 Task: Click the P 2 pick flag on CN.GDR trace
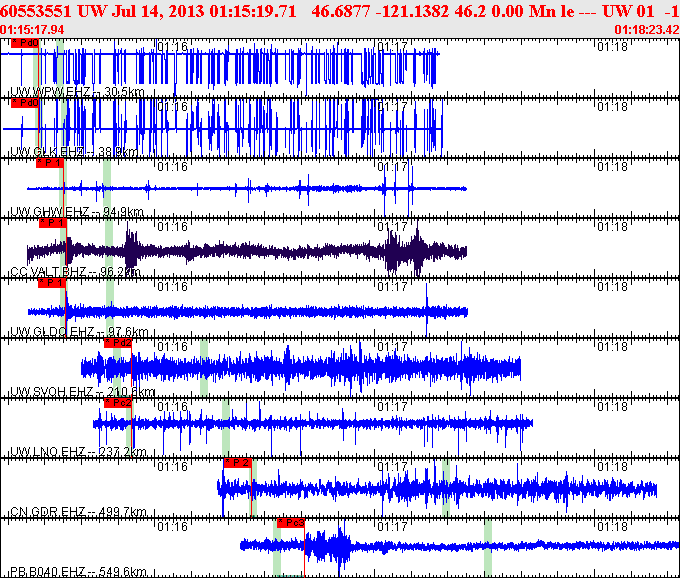[237, 462]
